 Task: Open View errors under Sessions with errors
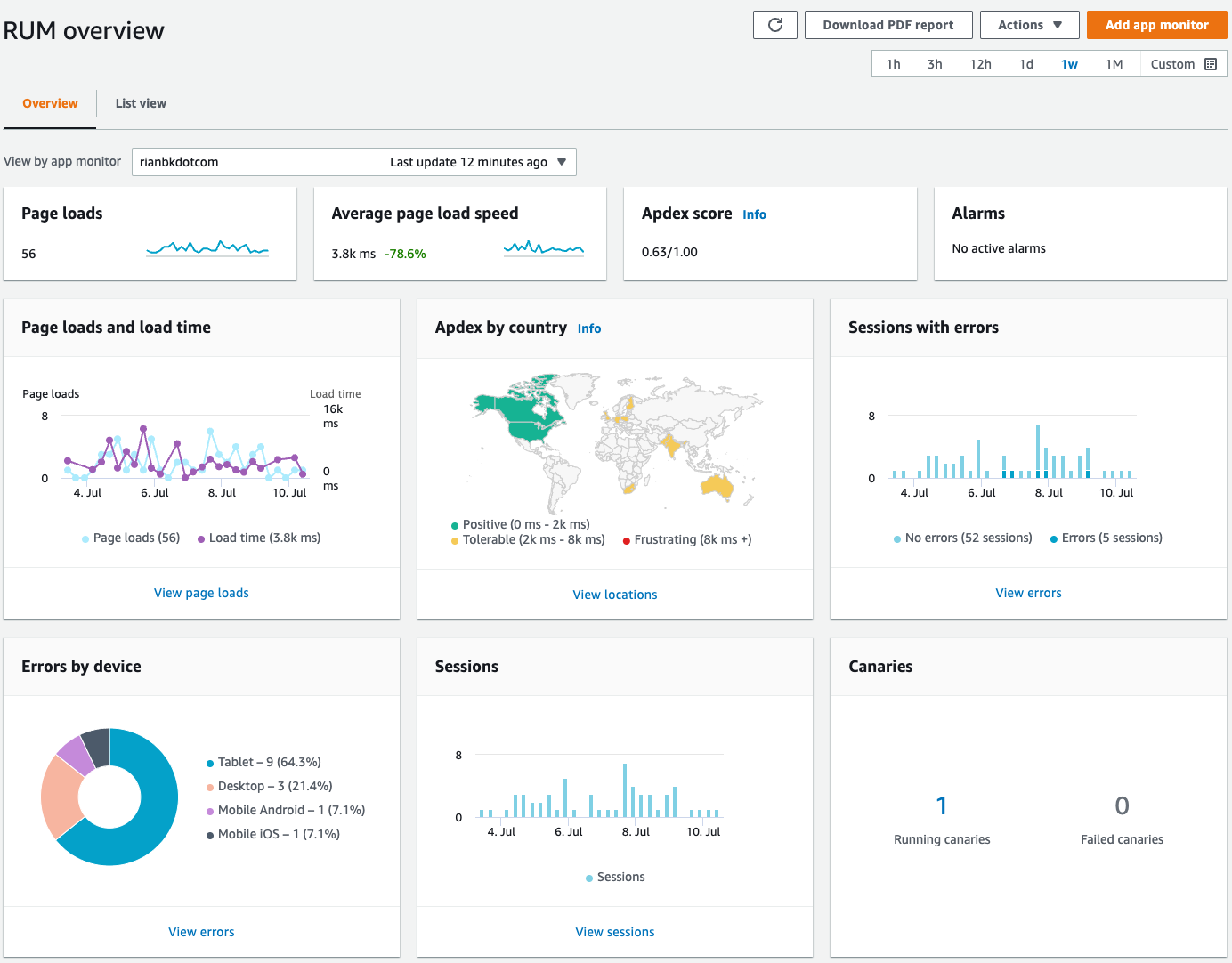point(1028,593)
